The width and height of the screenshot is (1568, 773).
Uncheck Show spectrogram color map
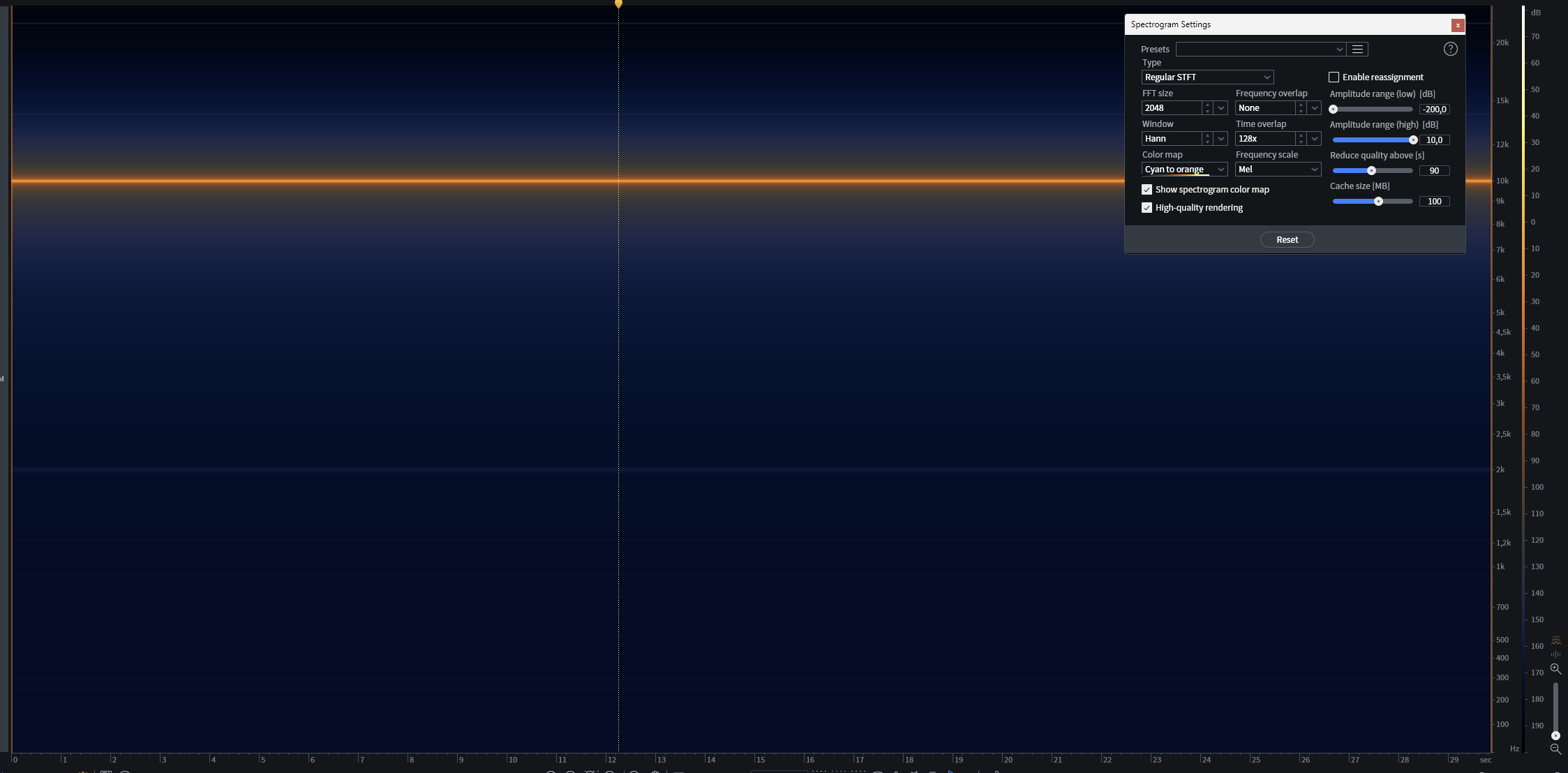[1147, 190]
